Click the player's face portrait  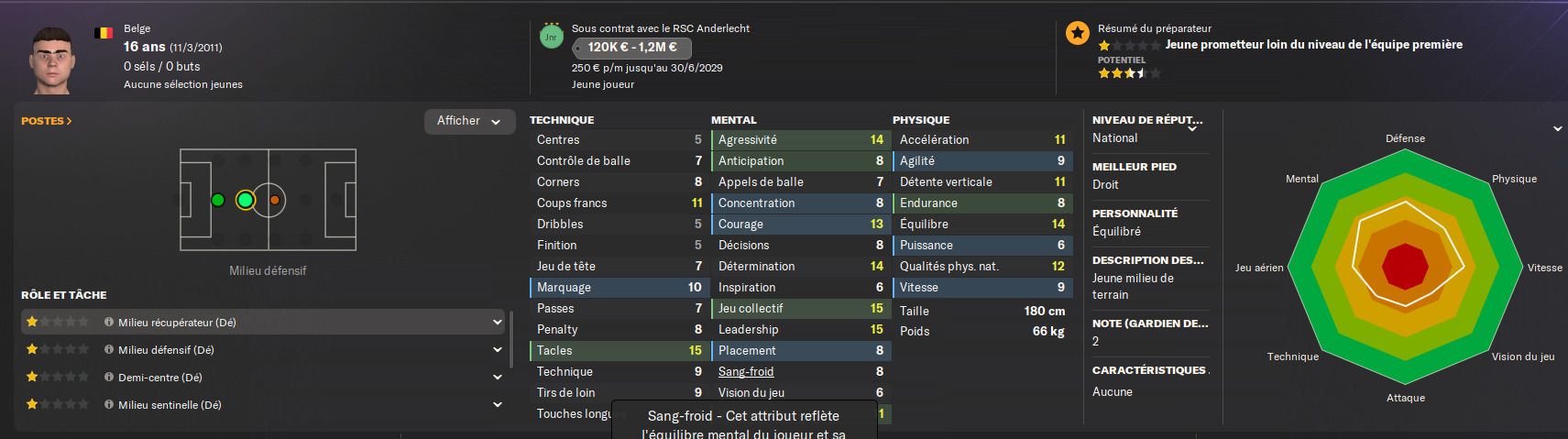[x=51, y=60]
